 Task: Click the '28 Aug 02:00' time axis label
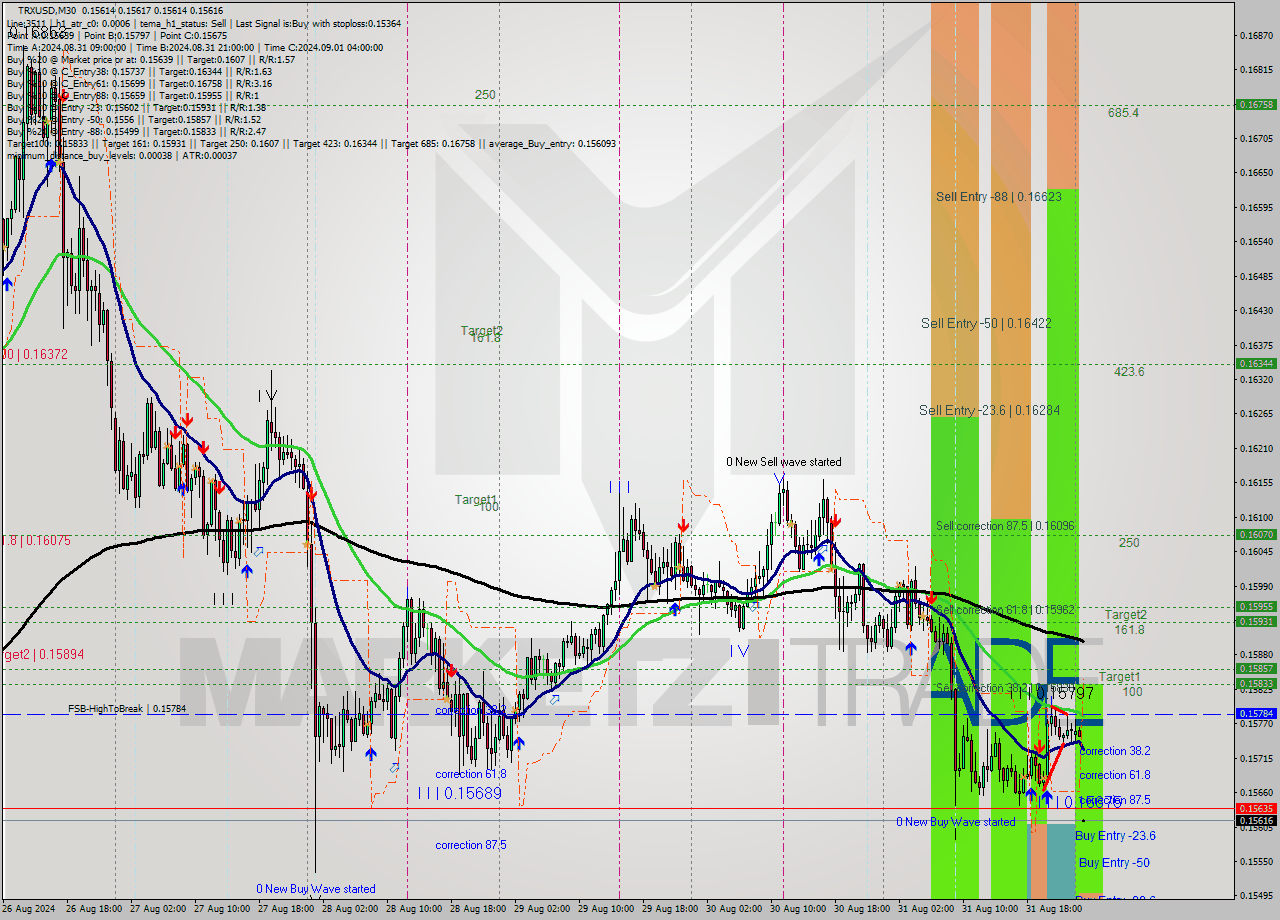351,909
